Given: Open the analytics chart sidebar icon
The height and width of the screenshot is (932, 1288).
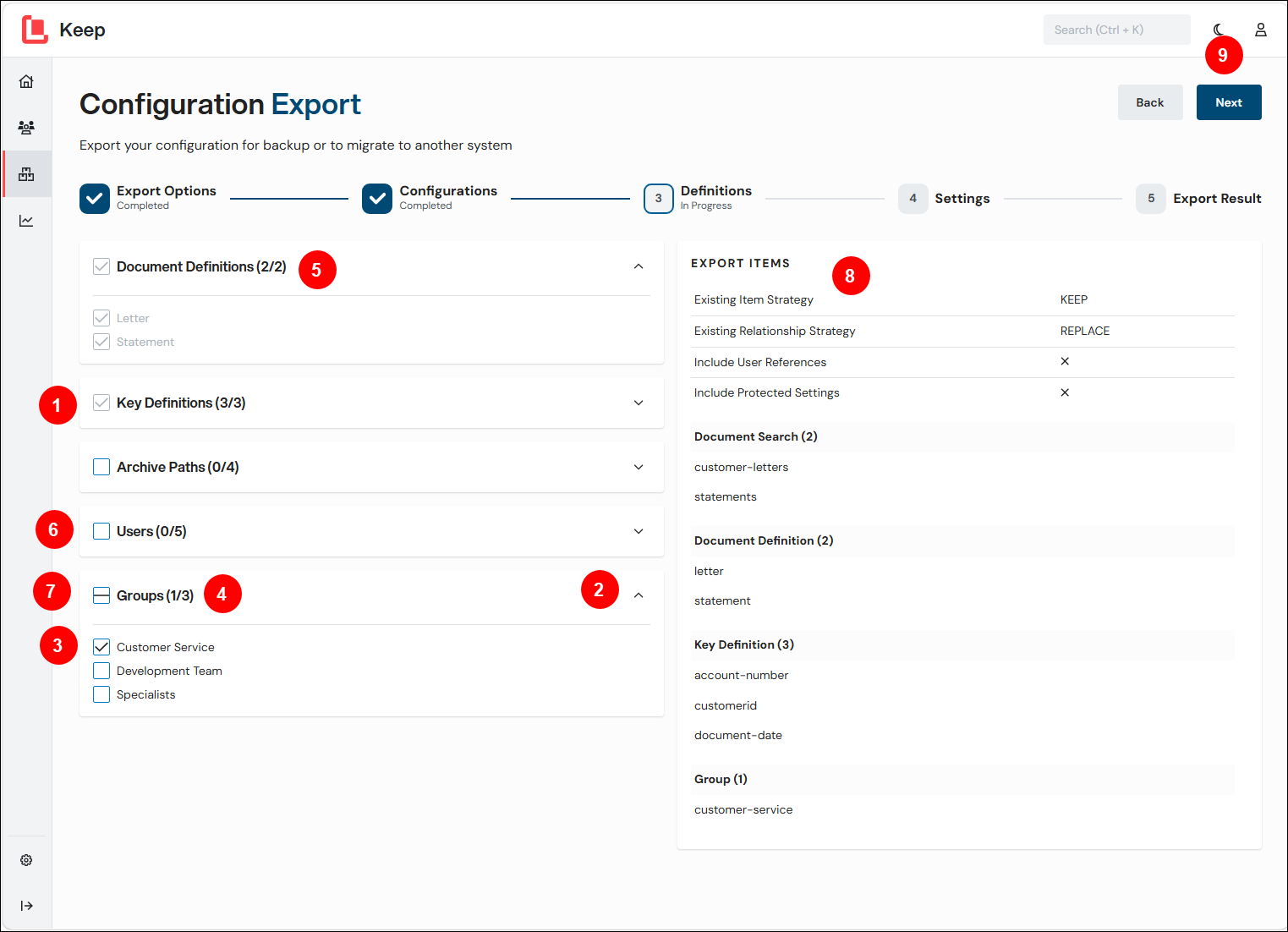Looking at the screenshot, I should [x=26, y=221].
